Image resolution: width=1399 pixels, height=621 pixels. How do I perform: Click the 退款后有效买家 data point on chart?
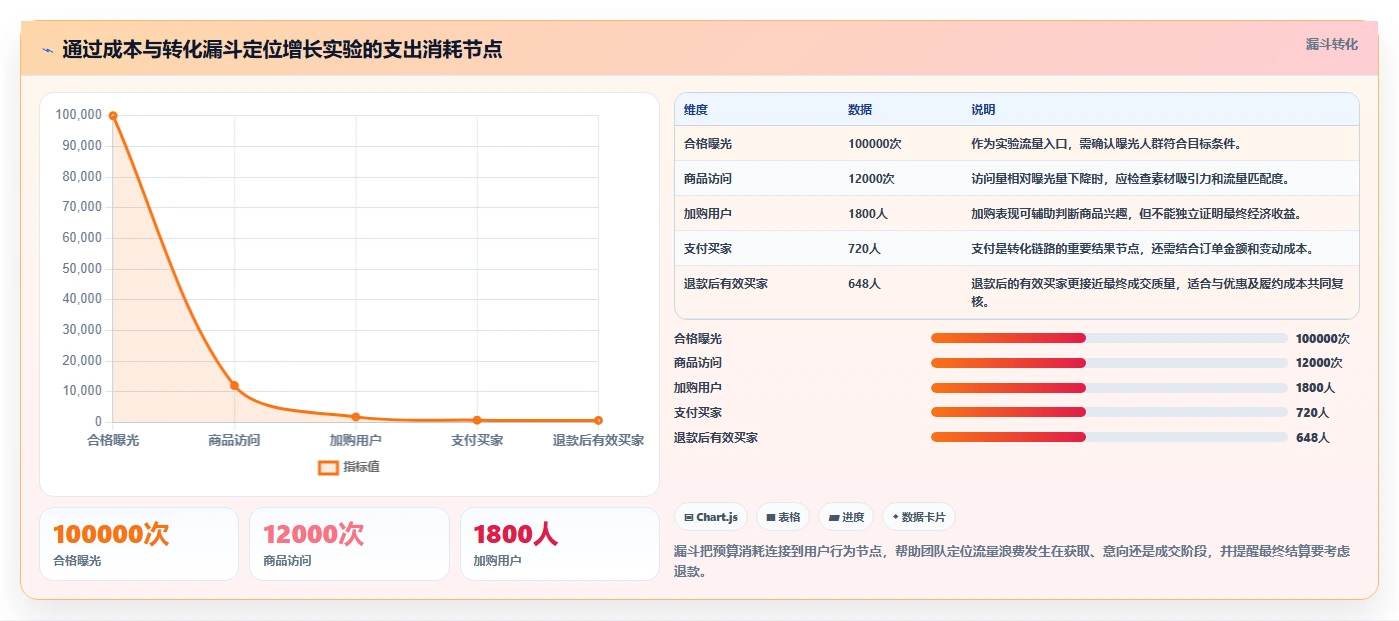[598, 420]
